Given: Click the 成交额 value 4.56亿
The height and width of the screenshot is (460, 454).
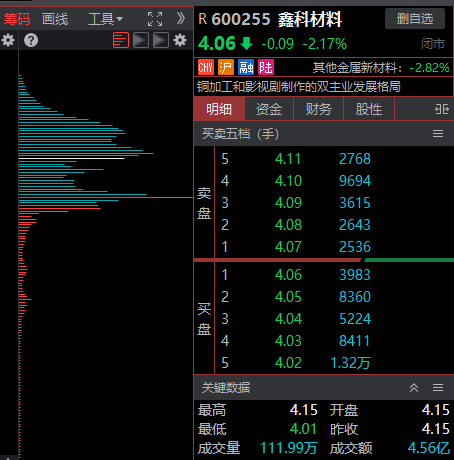Looking at the screenshot, I should pos(429,448).
